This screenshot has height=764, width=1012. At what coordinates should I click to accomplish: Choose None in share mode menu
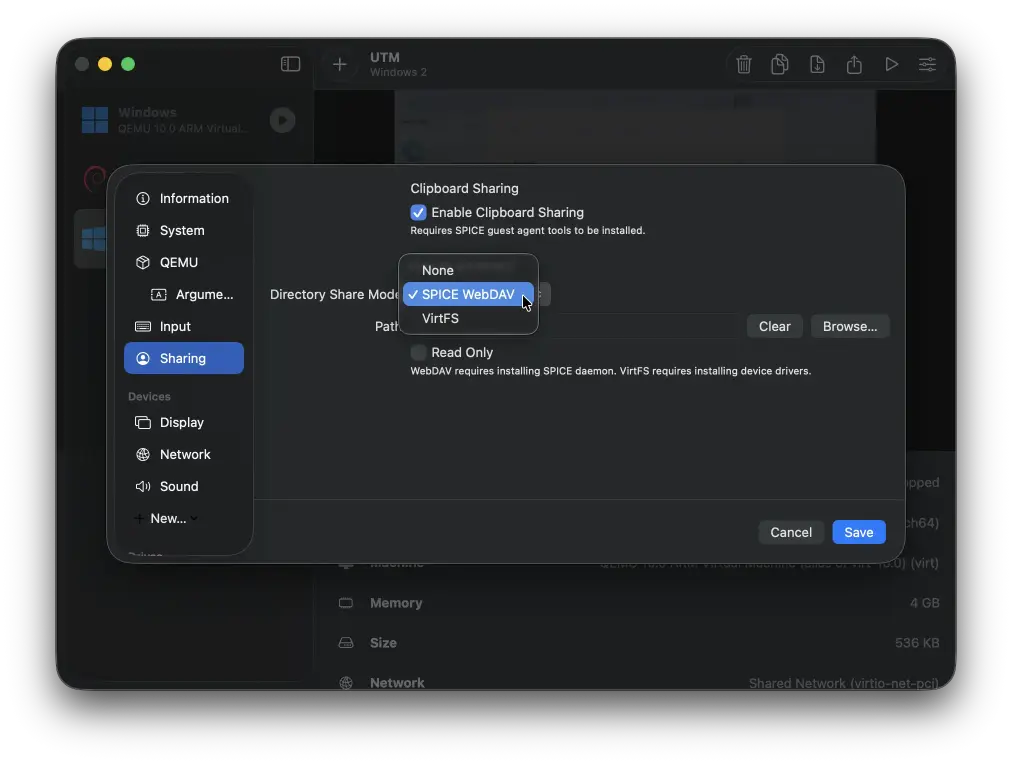(x=469, y=270)
